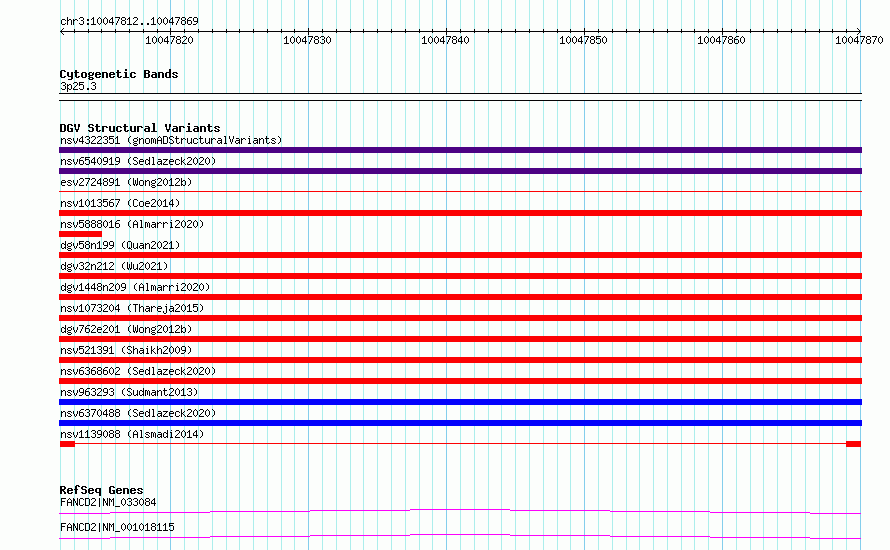Click the right arrow of the ruler
Screen dimensions: 890x550
click(x=859, y=31)
